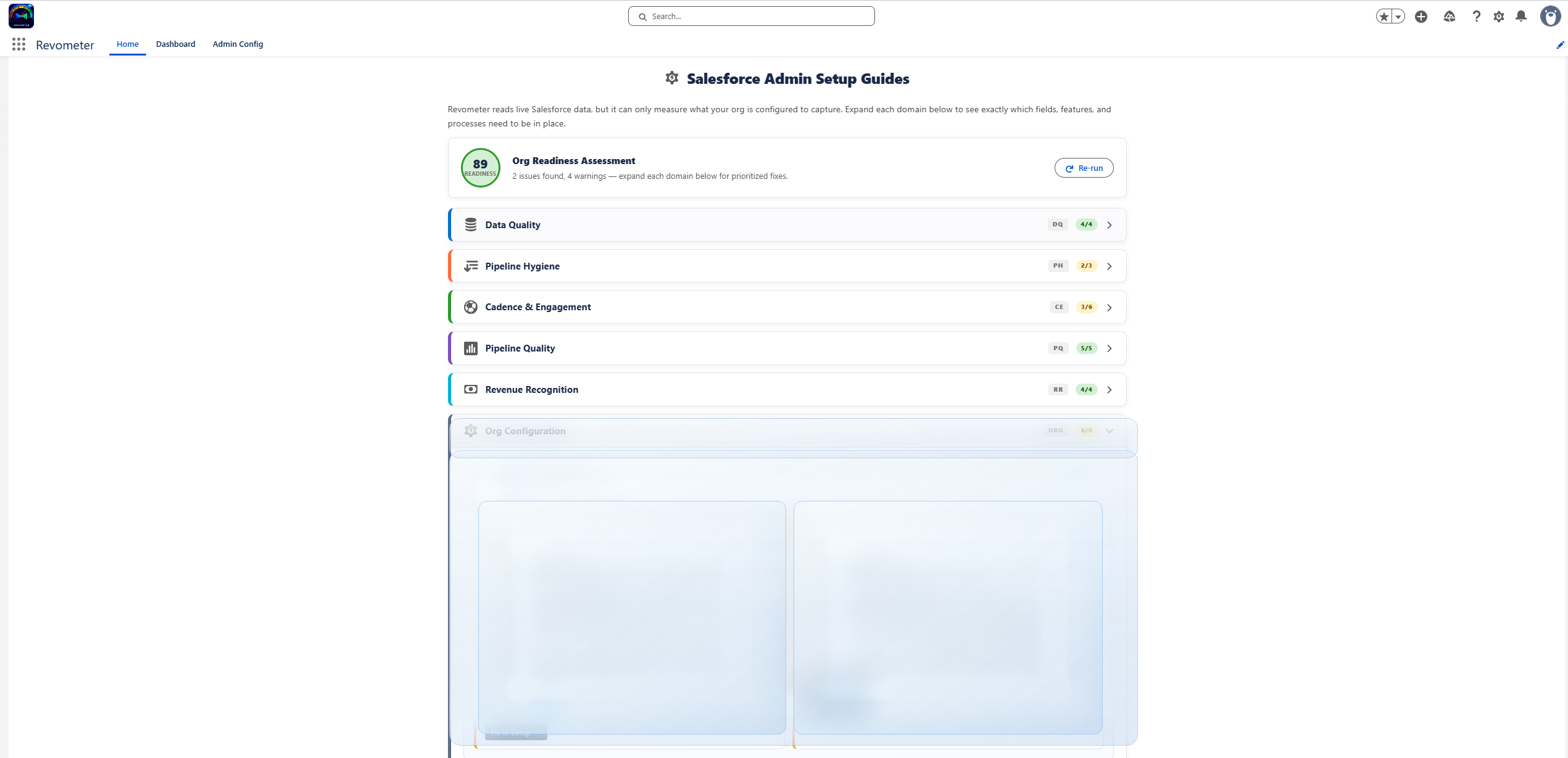1568x758 pixels.
Task: Expand the Data Quality chevron
Action: pyautogui.click(x=1110, y=225)
